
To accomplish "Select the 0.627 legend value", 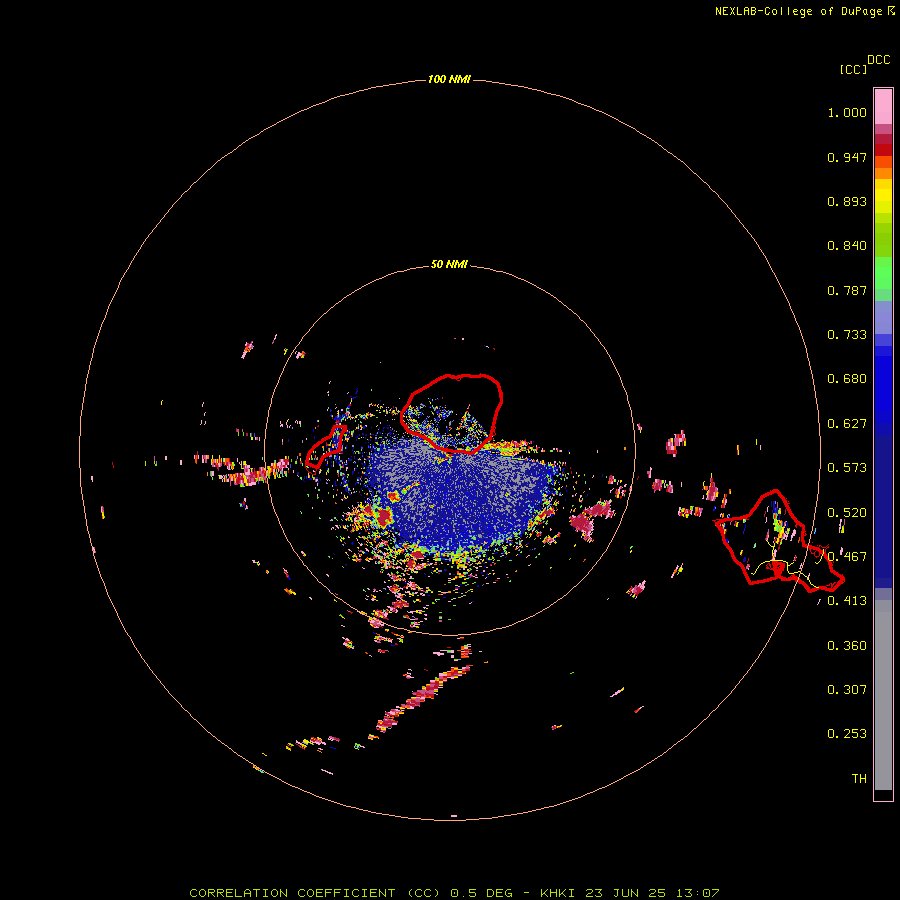I will point(847,424).
